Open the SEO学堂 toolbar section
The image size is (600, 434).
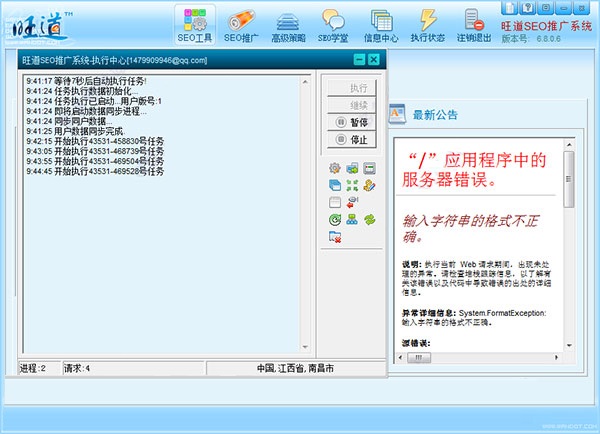[333, 25]
